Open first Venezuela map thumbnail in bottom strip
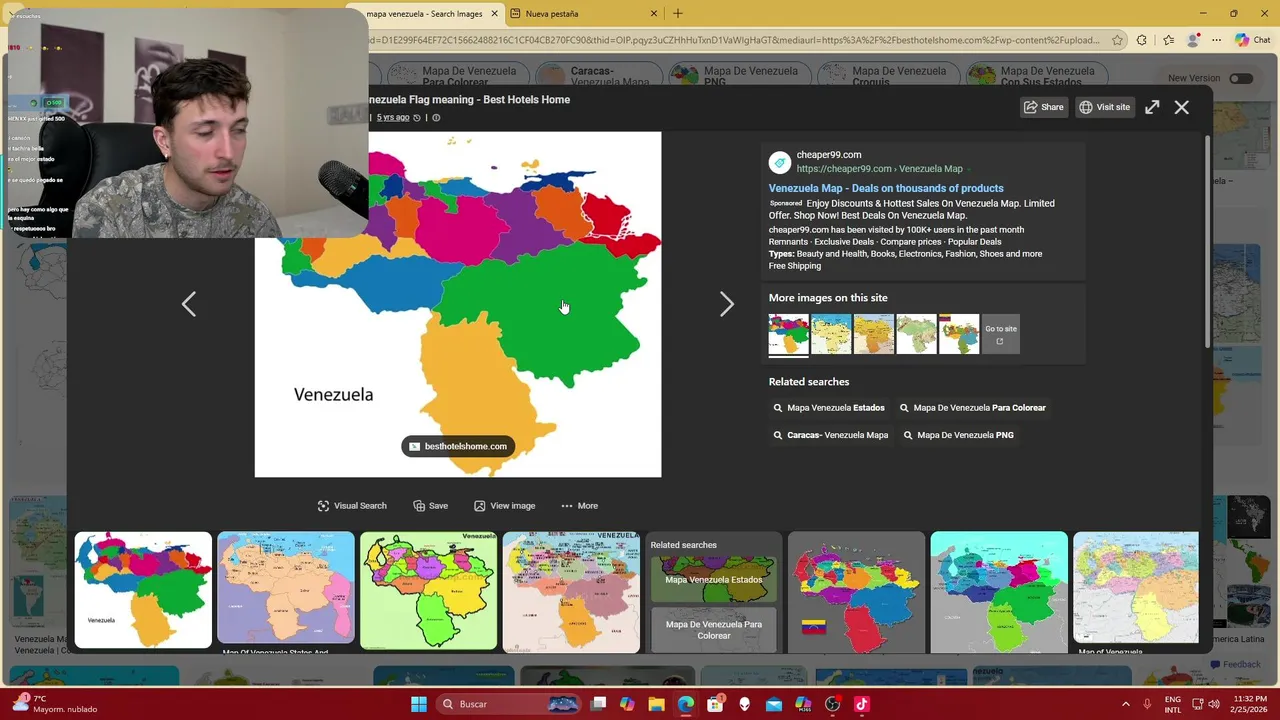Screen dimensions: 1280x720 (143, 590)
